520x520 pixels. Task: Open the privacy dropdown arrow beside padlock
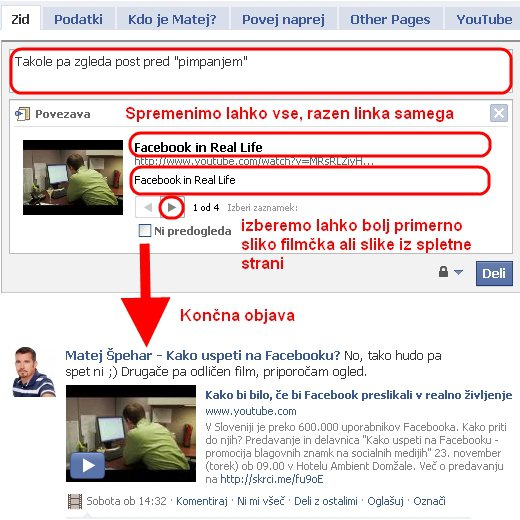pos(458,272)
